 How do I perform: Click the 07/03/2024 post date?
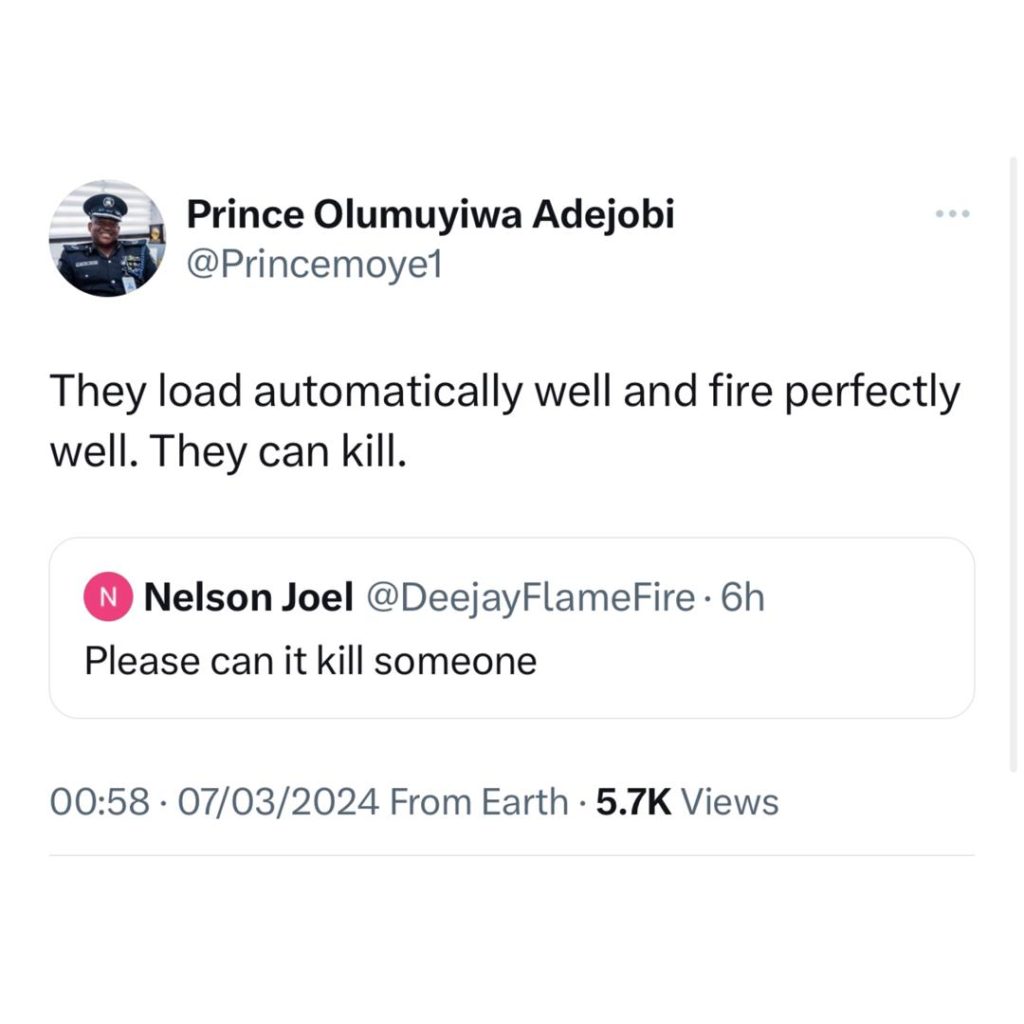272,801
